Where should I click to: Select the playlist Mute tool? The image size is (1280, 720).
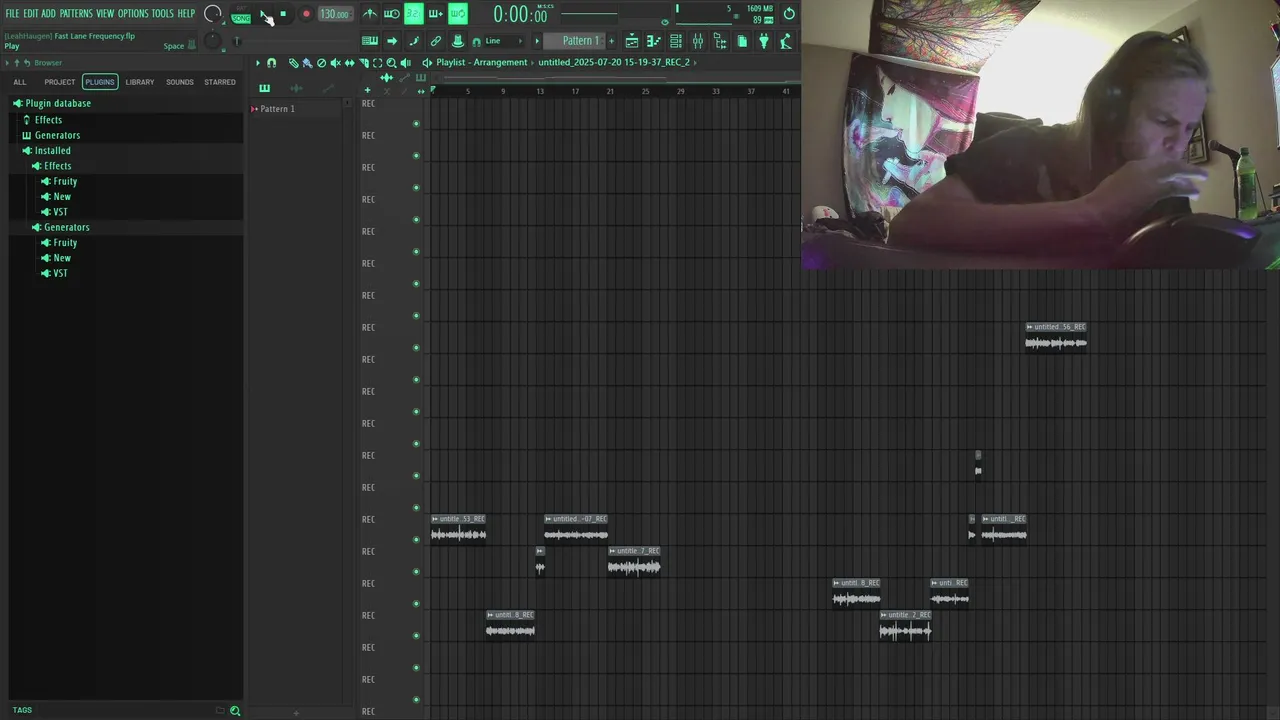[x=335, y=62]
